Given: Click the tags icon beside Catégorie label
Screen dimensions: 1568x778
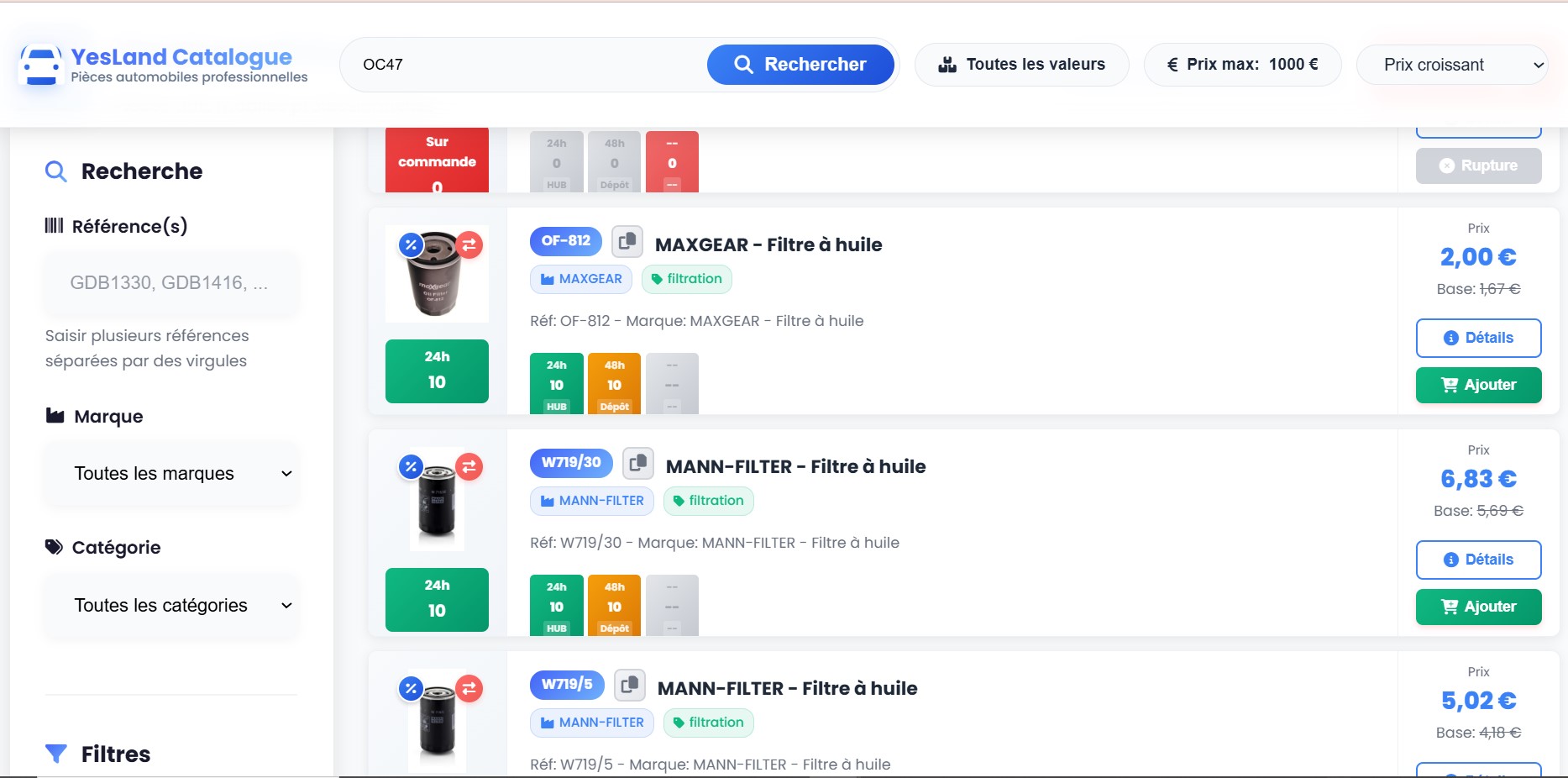Looking at the screenshot, I should pos(54,547).
